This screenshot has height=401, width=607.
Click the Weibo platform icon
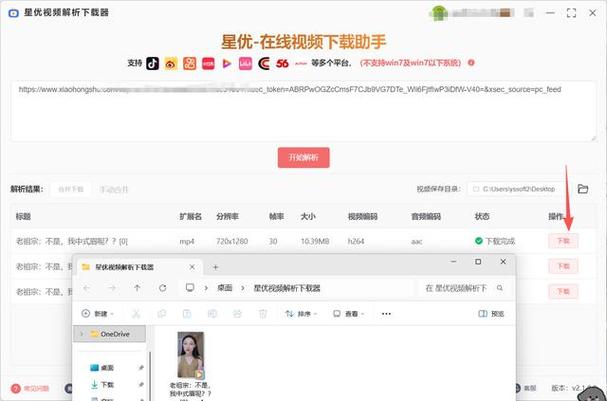pos(171,62)
